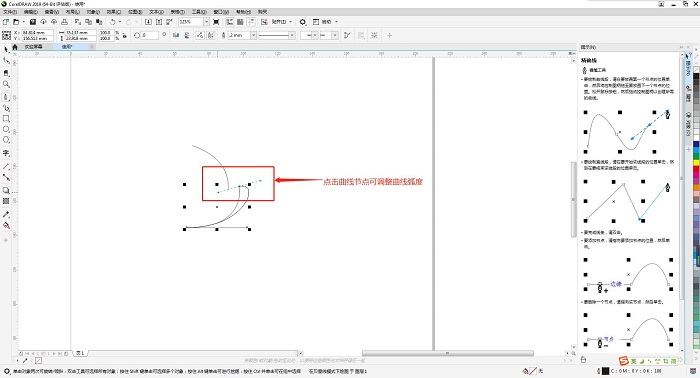The width and height of the screenshot is (700, 378).
Task: Pick the yellow color swatch in the palette
Action: pyautogui.click(x=696, y=163)
